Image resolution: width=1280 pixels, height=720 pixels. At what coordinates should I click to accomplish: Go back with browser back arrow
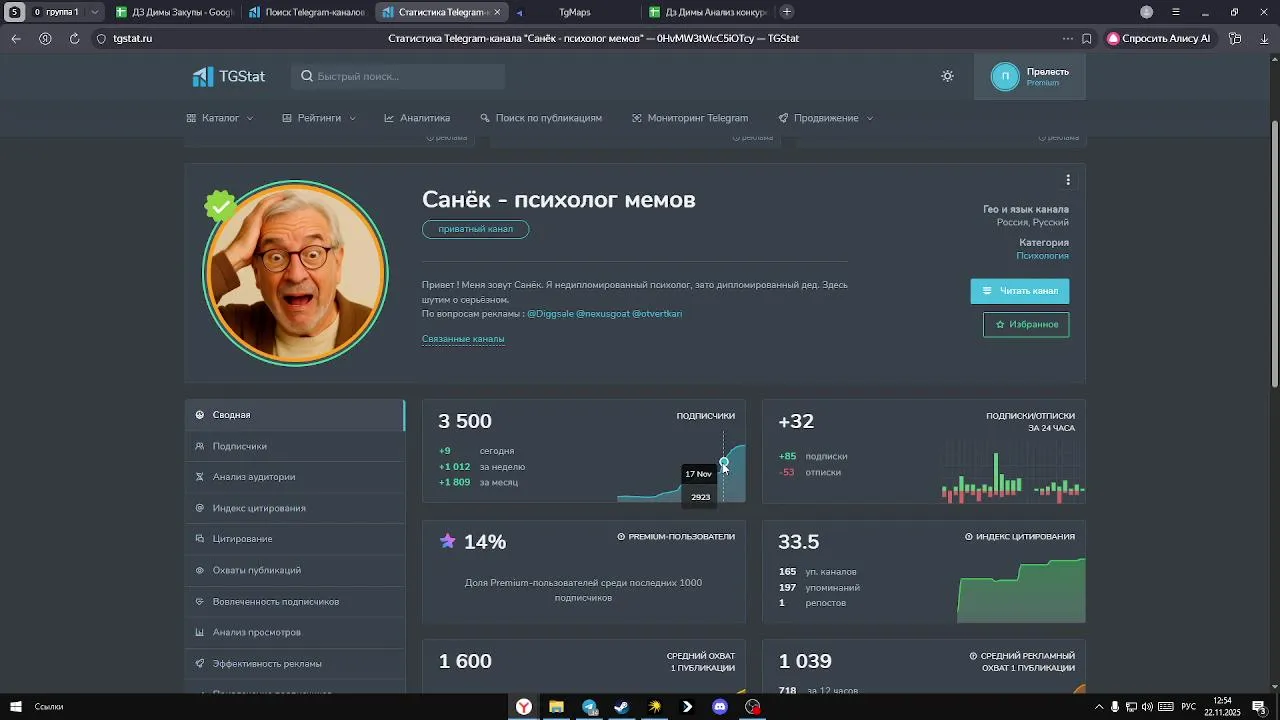[16, 38]
